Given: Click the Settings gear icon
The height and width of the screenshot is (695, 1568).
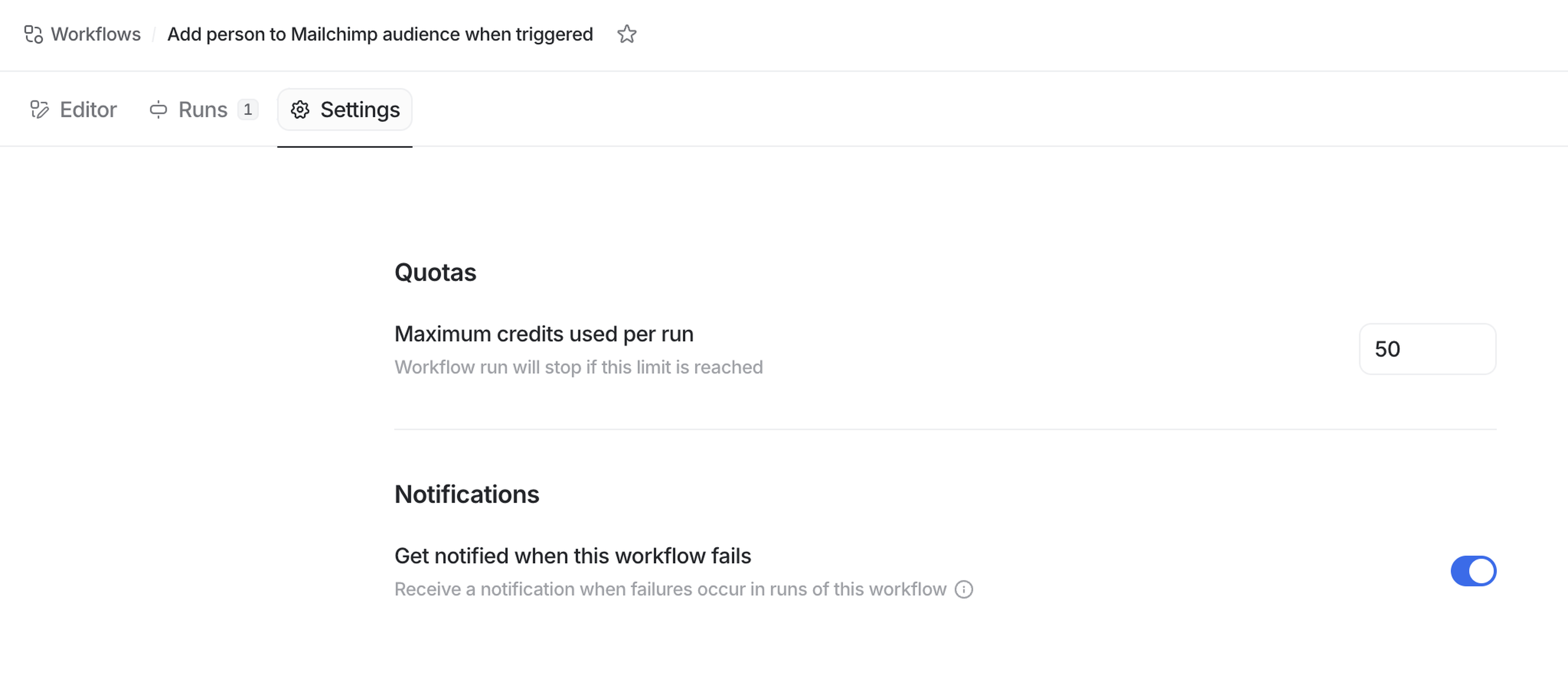Looking at the screenshot, I should pos(300,110).
